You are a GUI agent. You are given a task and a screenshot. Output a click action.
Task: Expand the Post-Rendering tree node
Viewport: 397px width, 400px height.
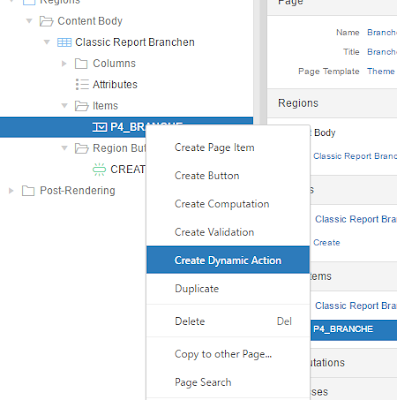(x=11, y=191)
